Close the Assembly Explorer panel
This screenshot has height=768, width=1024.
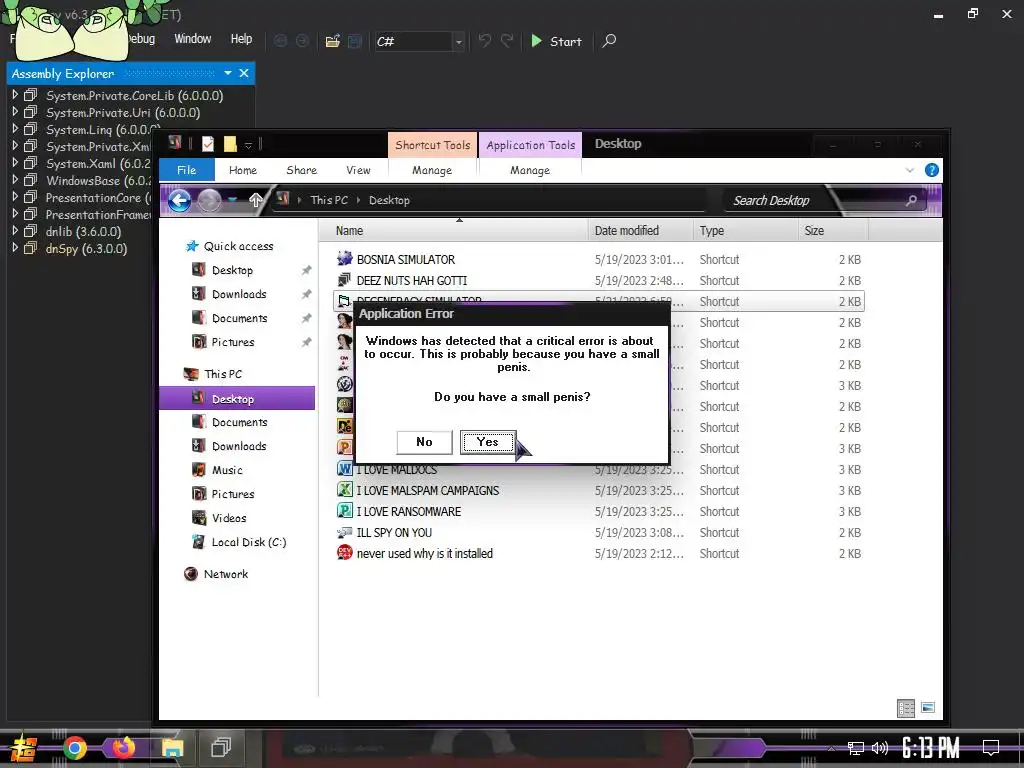tap(244, 73)
